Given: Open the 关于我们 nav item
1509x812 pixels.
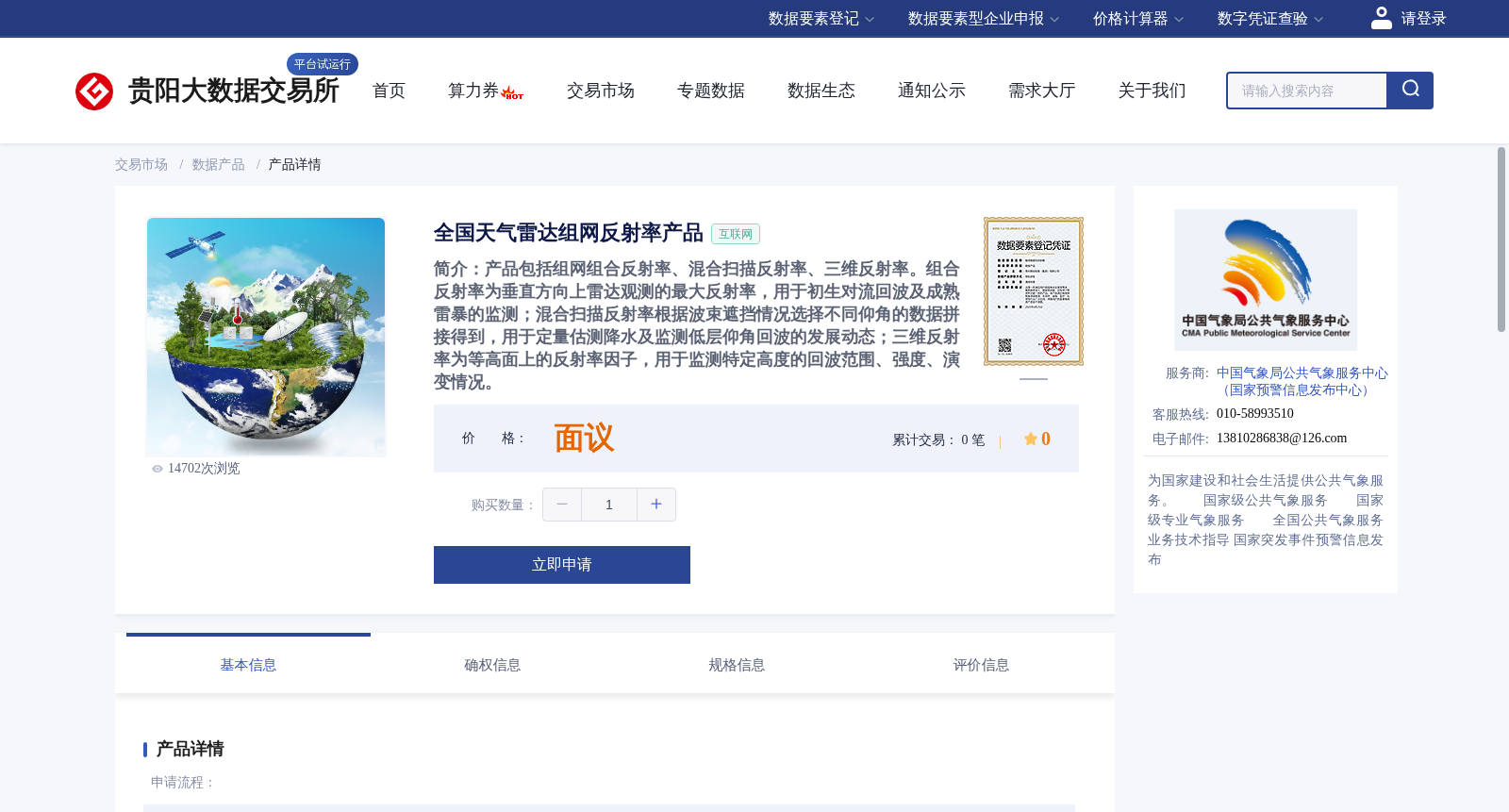Looking at the screenshot, I should click(1152, 91).
